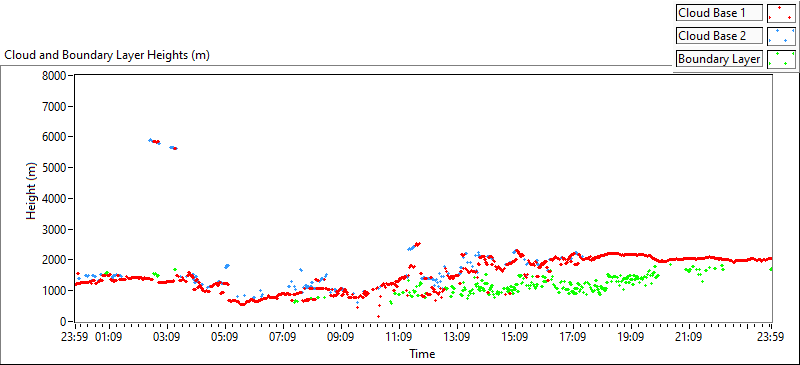This screenshot has height=365, width=800.
Task: Click the isolated red point near 0 m
Action: [378, 317]
